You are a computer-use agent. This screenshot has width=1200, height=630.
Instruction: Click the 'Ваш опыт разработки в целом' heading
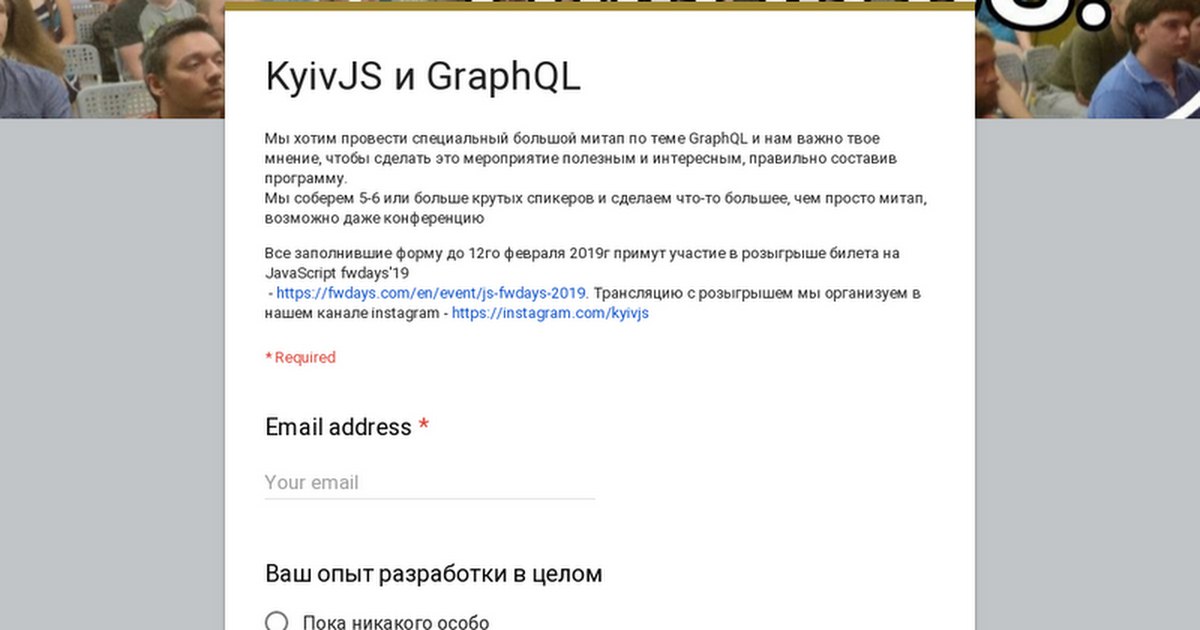[x=434, y=574]
